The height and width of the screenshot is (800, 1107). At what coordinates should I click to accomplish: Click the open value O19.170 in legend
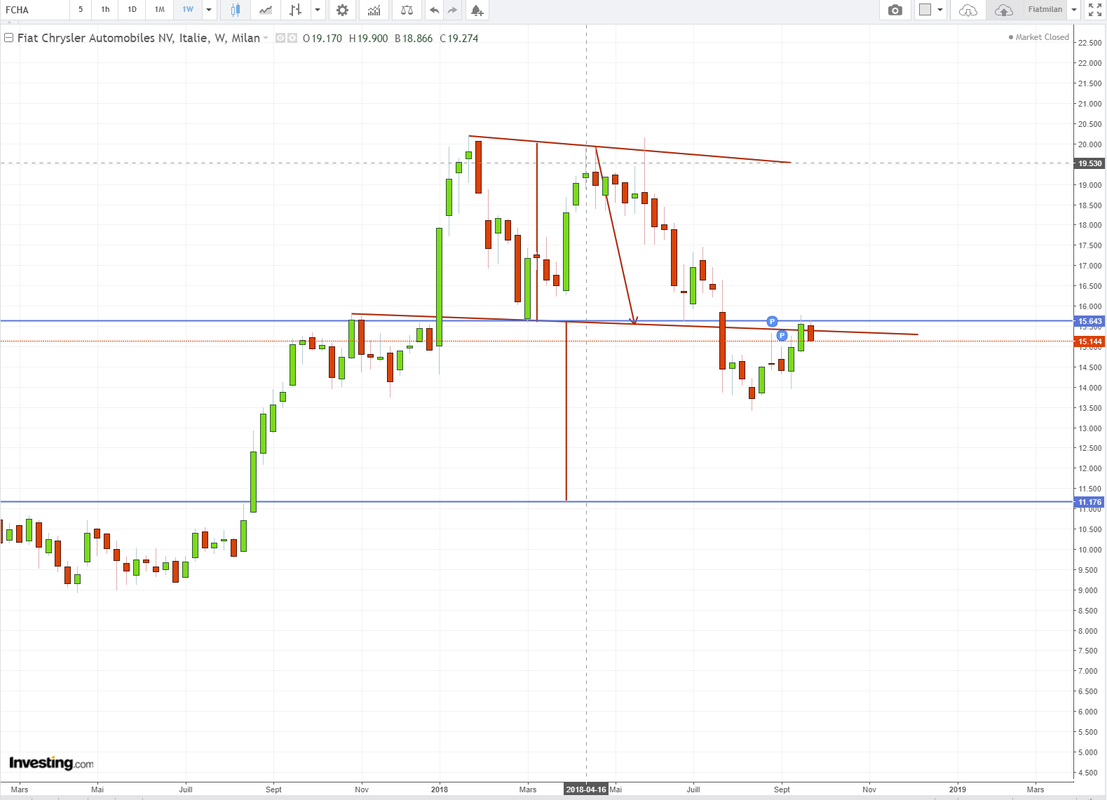pyautogui.click(x=323, y=38)
